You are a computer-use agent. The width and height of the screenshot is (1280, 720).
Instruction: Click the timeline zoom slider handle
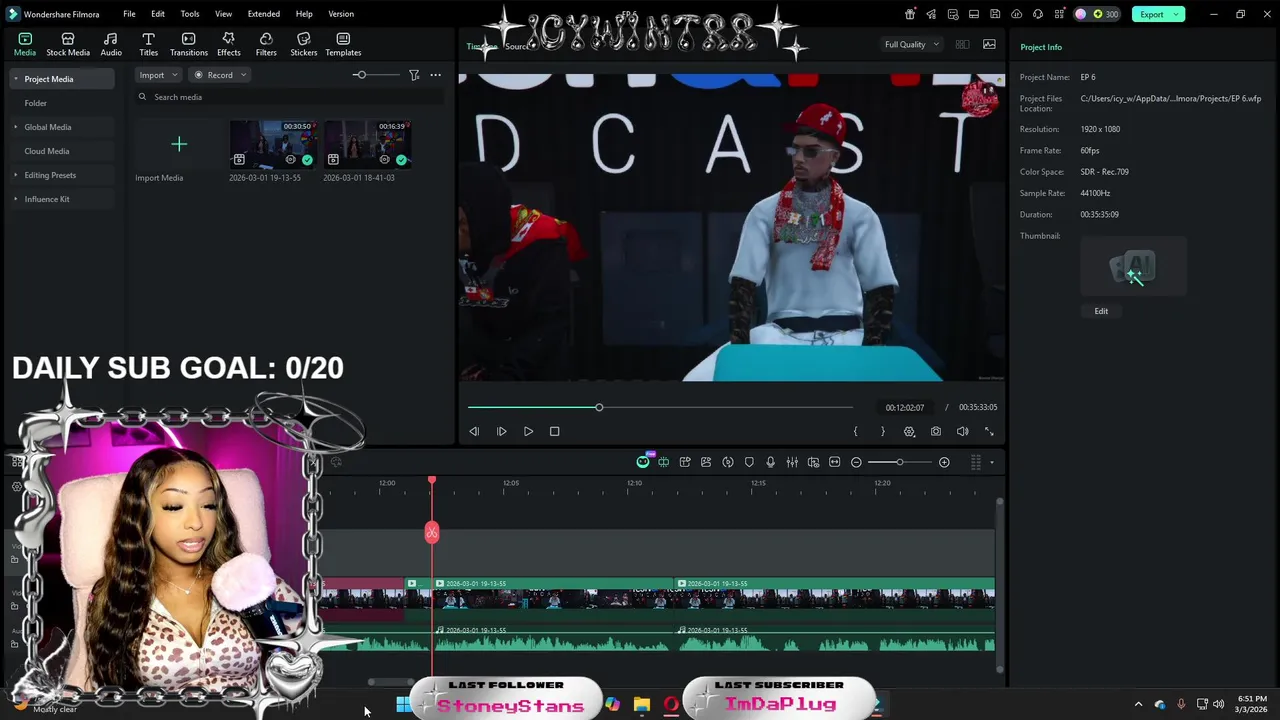click(x=899, y=462)
